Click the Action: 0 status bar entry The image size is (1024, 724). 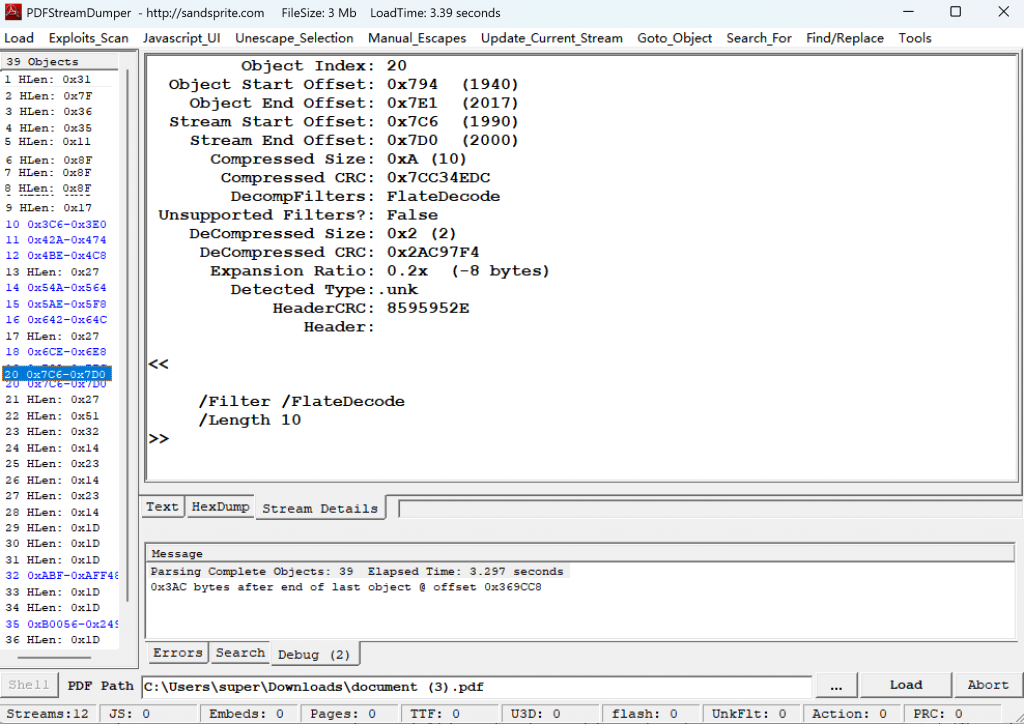pyautogui.click(x=850, y=714)
